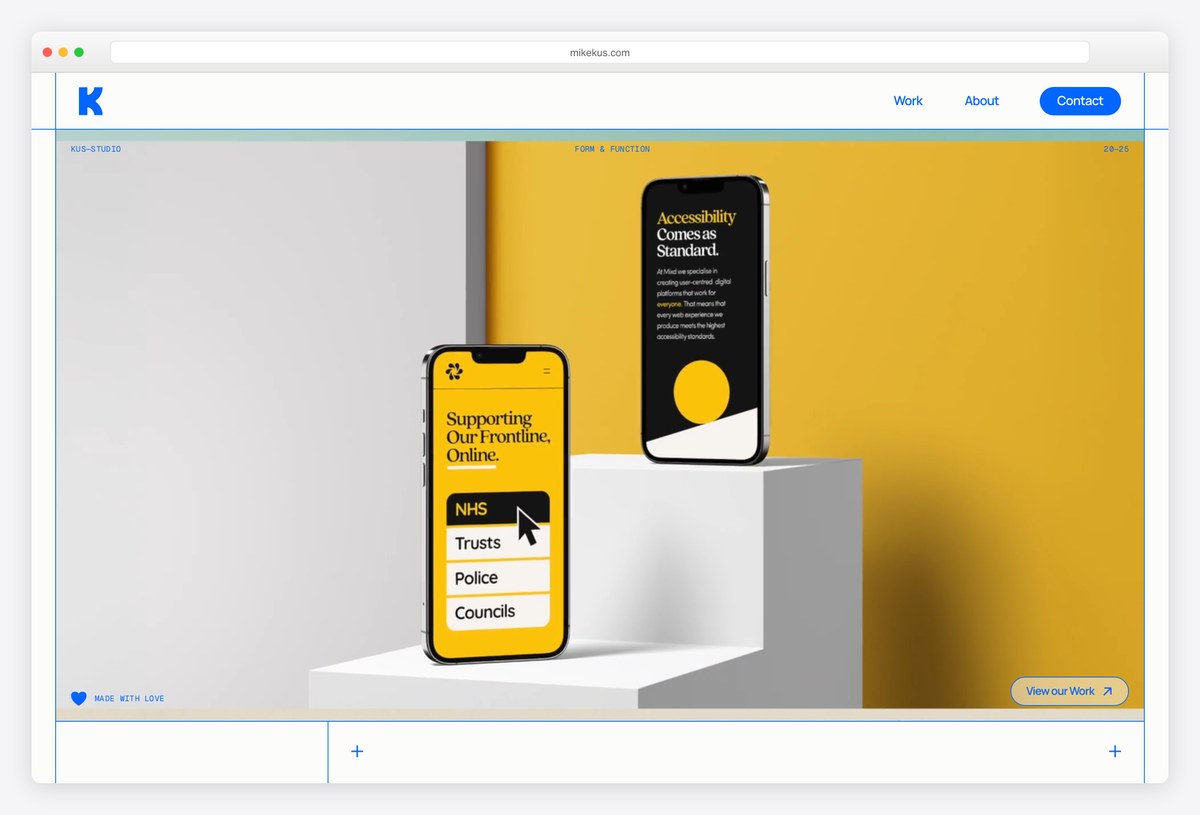Click the 20-25 label
The height and width of the screenshot is (815, 1200).
1116,149
